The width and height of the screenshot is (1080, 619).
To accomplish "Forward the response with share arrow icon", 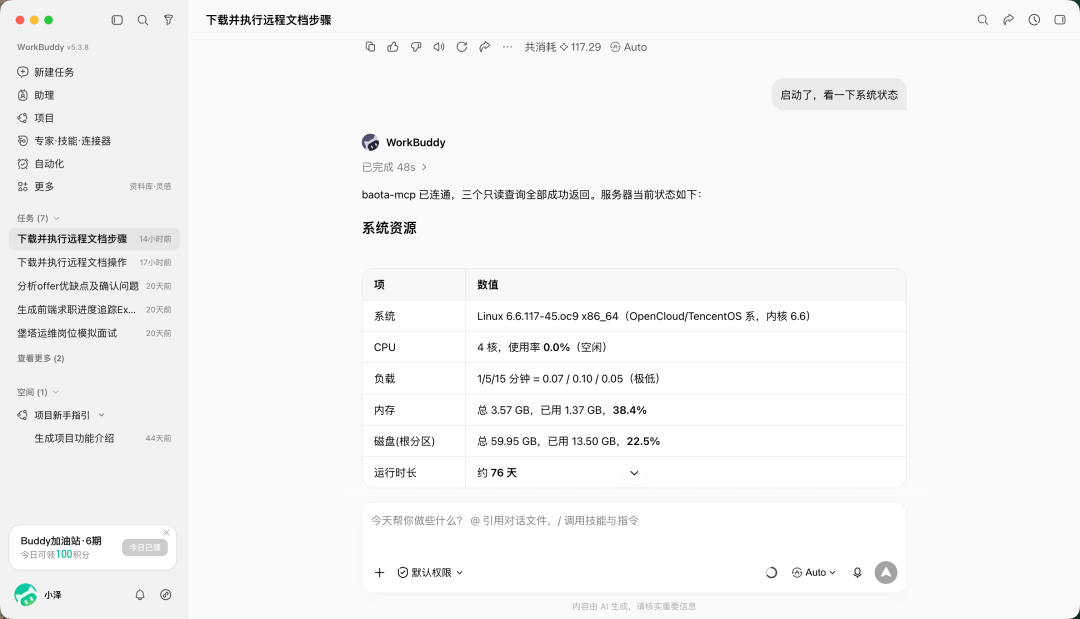I will point(485,47).
